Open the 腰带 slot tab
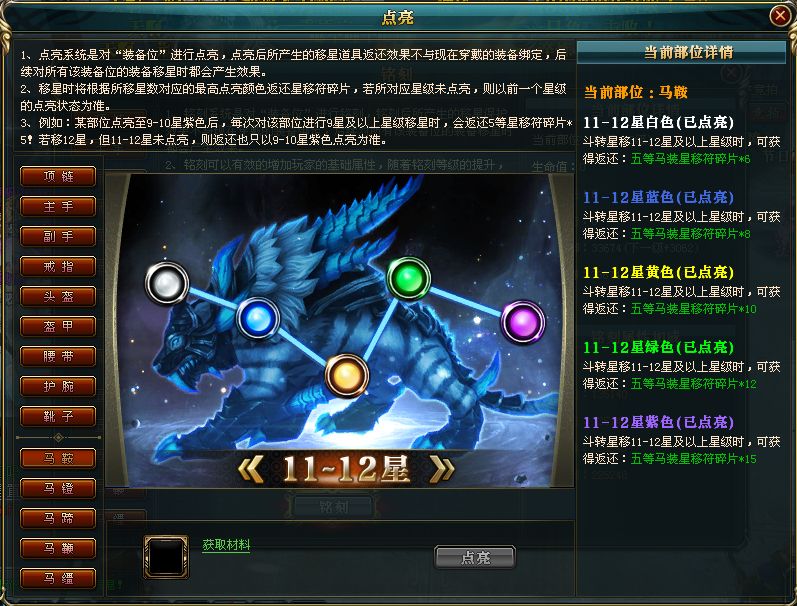797x606 pixels. (x=58, y=356)
